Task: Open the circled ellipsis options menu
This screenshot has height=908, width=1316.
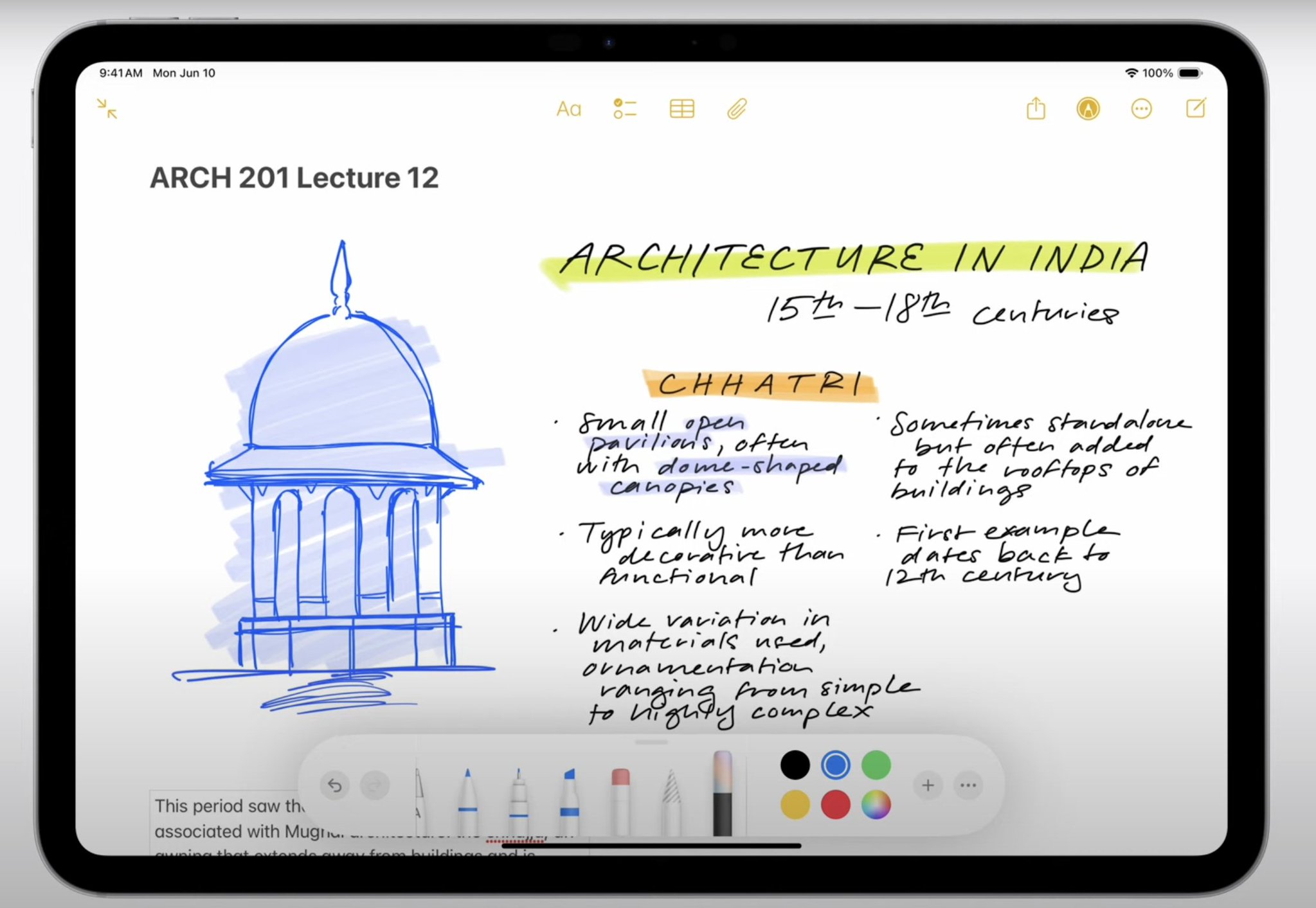Action: click(x=1141, y=109)
